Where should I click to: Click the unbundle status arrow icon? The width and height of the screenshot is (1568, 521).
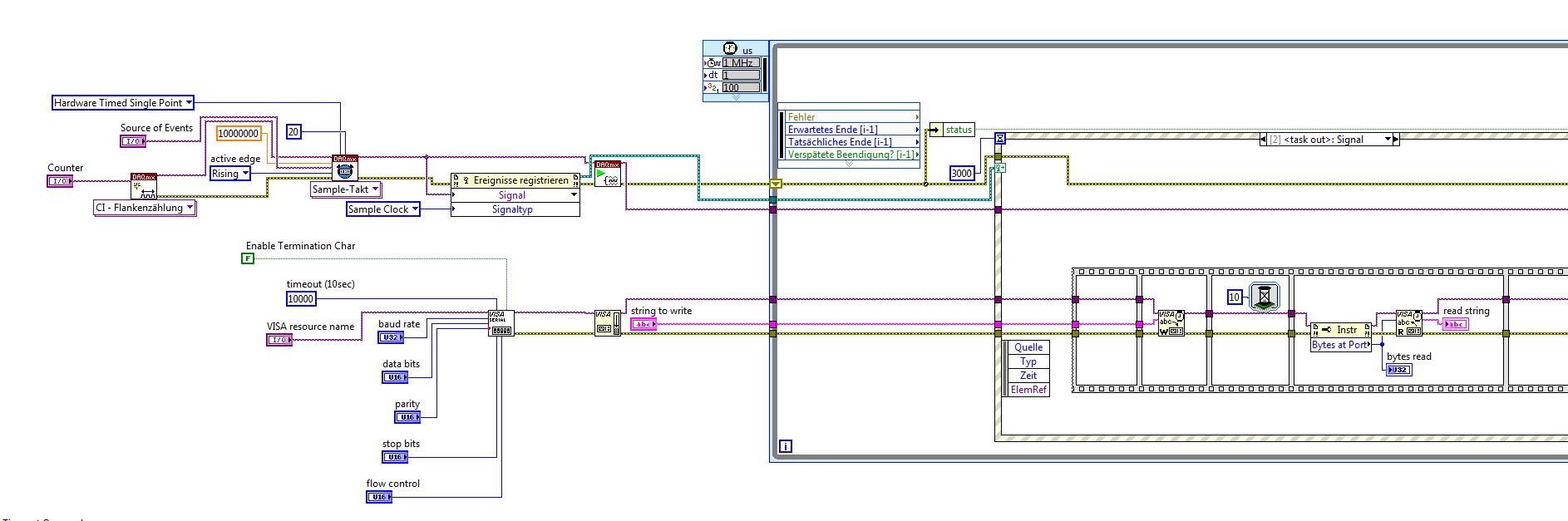pos(935,130)
